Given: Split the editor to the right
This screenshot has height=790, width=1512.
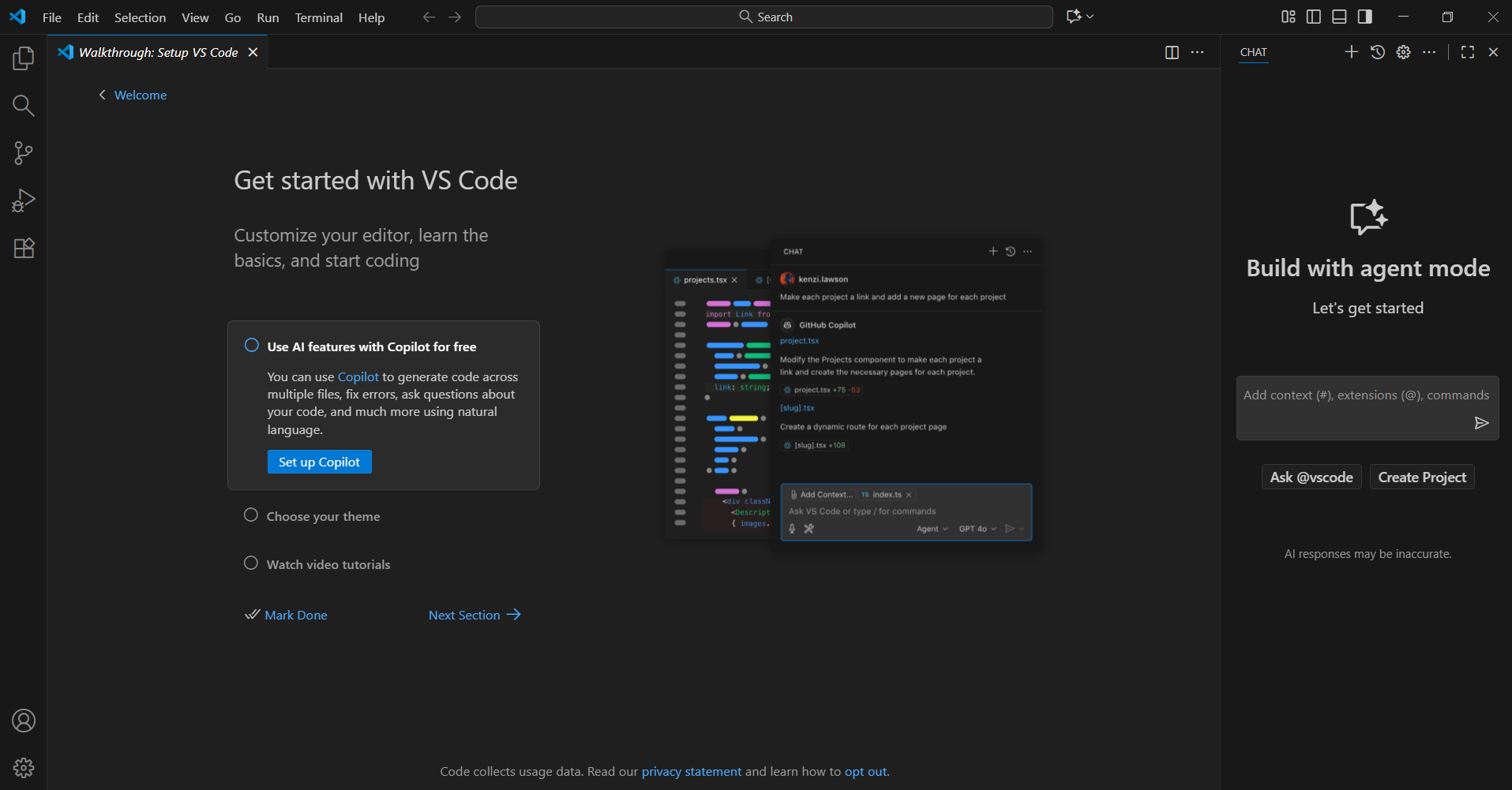Looking at the screenshot, I should (1172, 52).
